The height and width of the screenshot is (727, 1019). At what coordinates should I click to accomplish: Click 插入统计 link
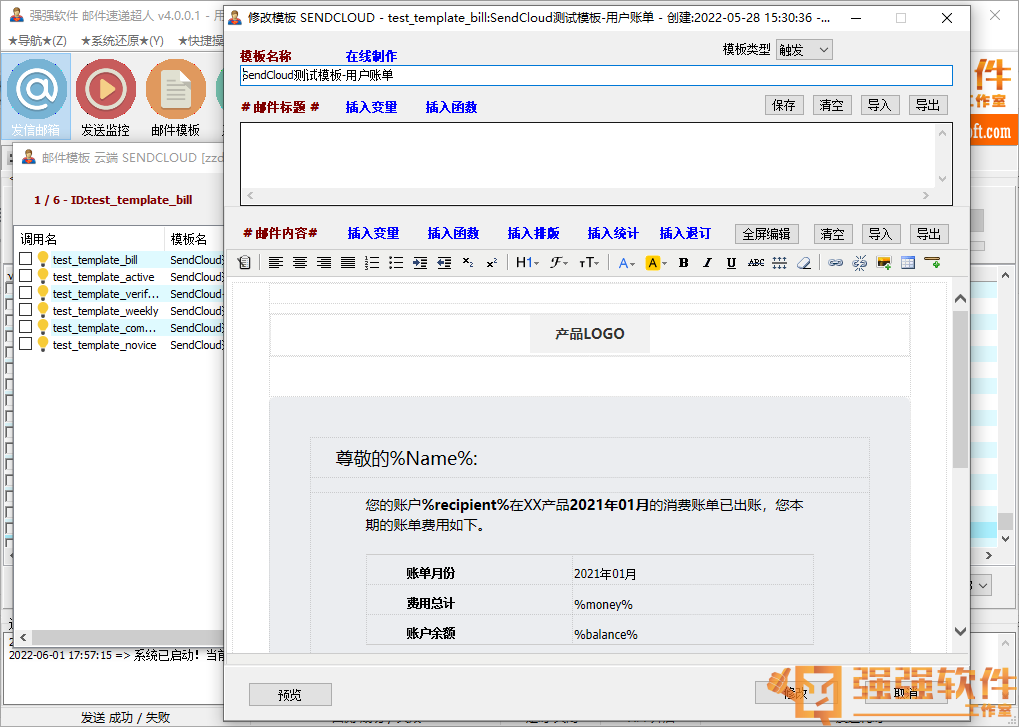[613, 233]
